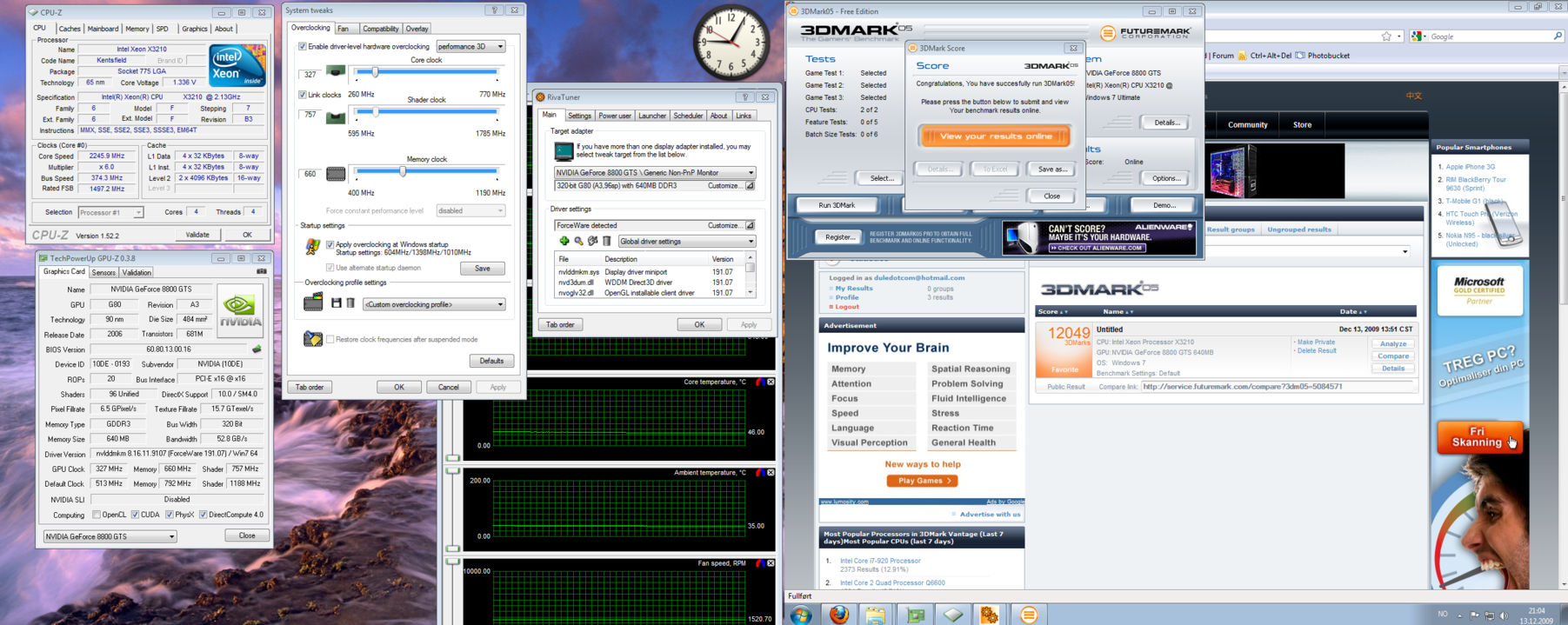Click the Futuremark logo in 3DMark05

(x=1146, y=33)
